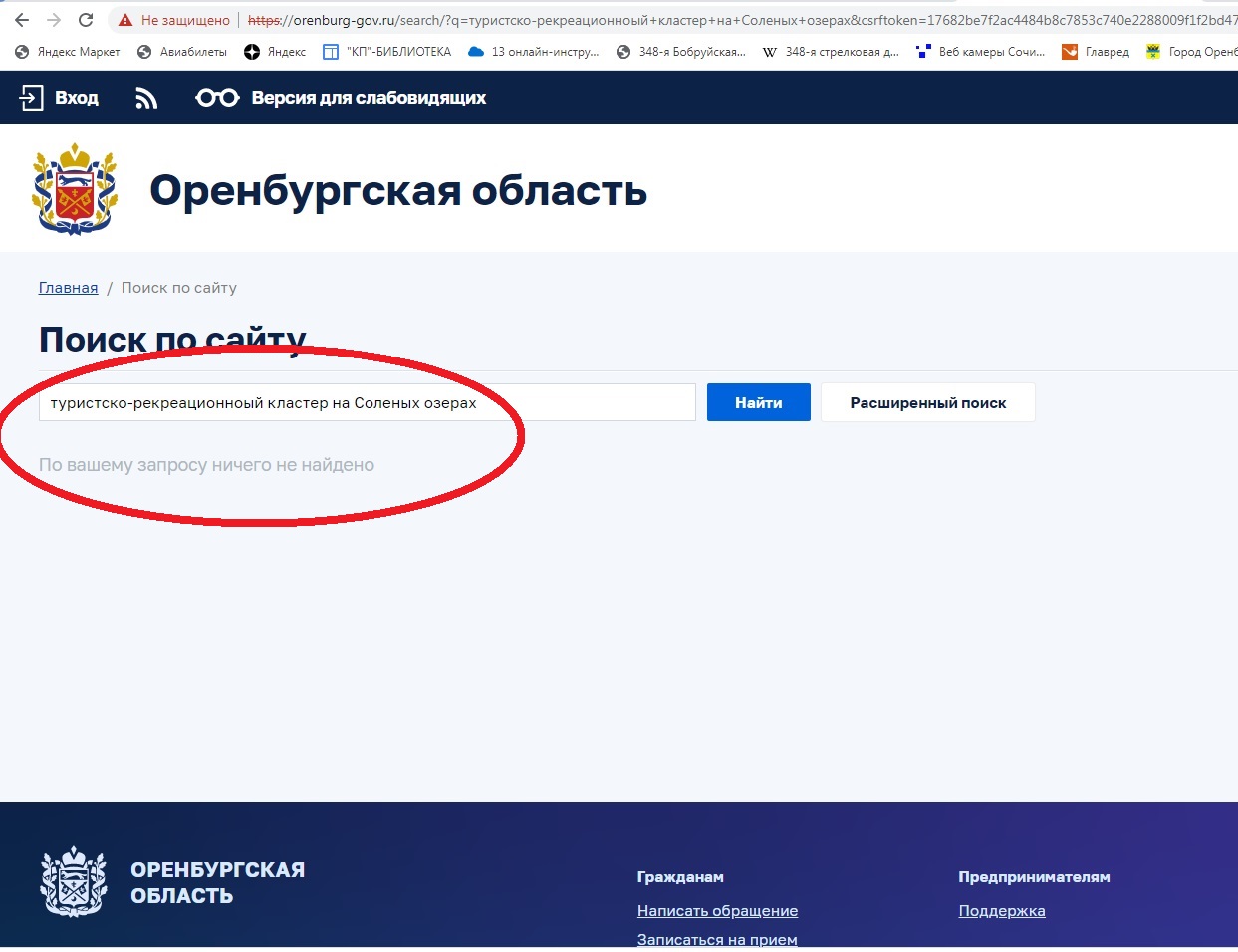
Task: Click the footer coat of arms logo
Action: (73, 882)
